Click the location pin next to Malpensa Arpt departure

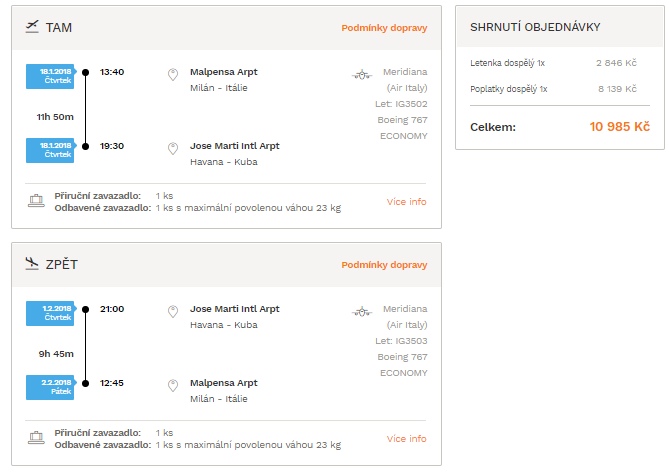tap(173, 74)
